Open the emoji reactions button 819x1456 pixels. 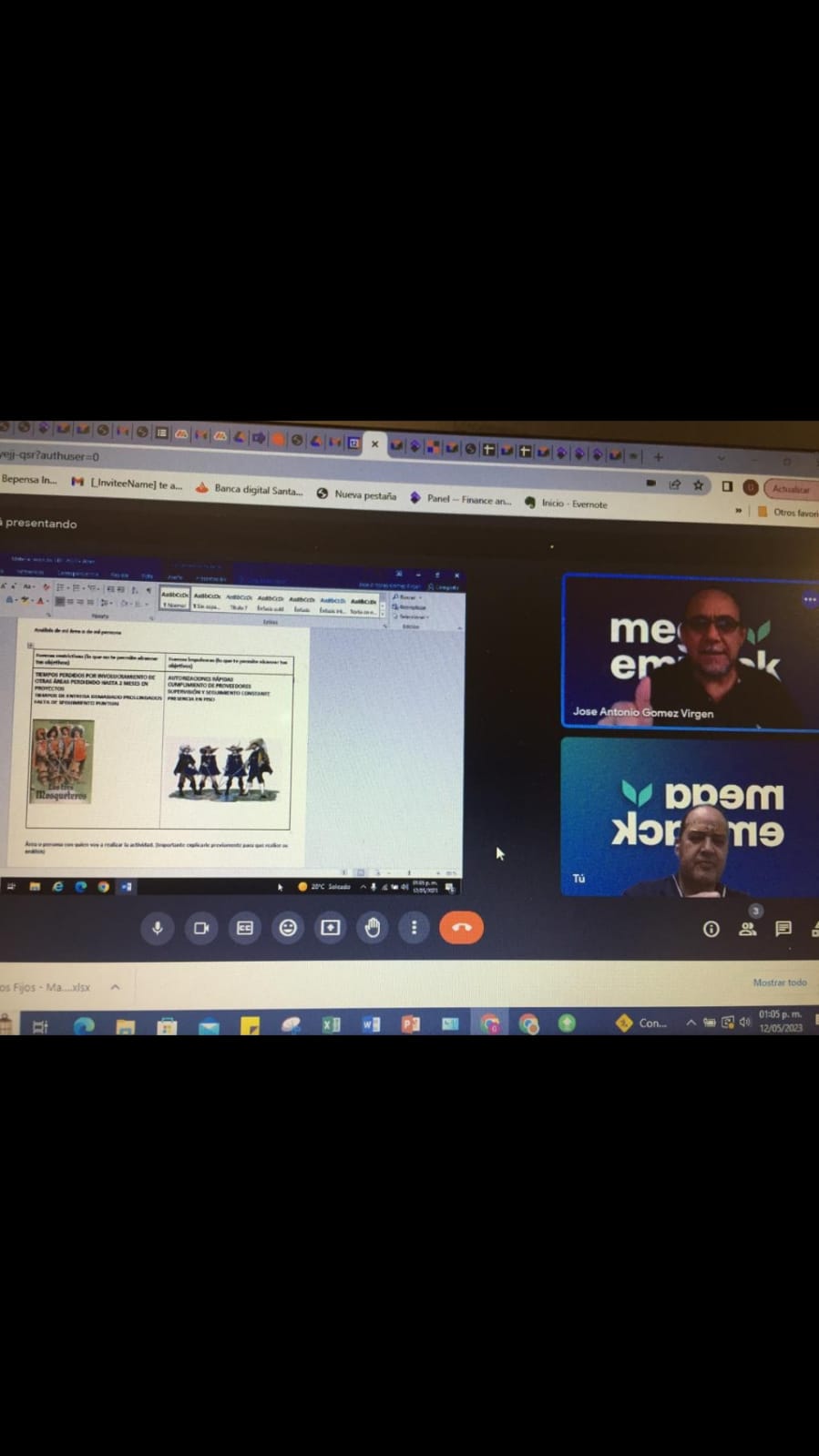[288, 928]
